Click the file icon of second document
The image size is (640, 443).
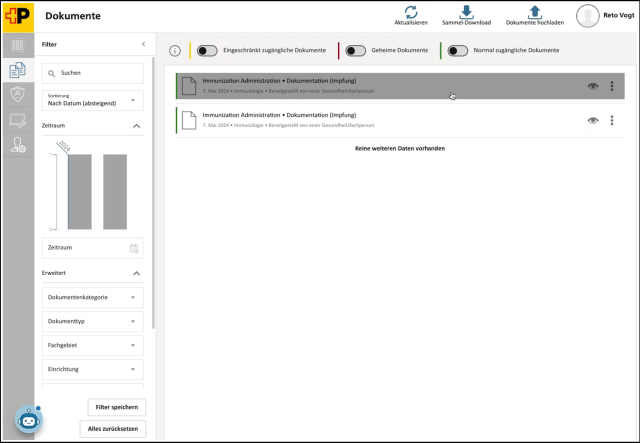[x=189, y=120]
